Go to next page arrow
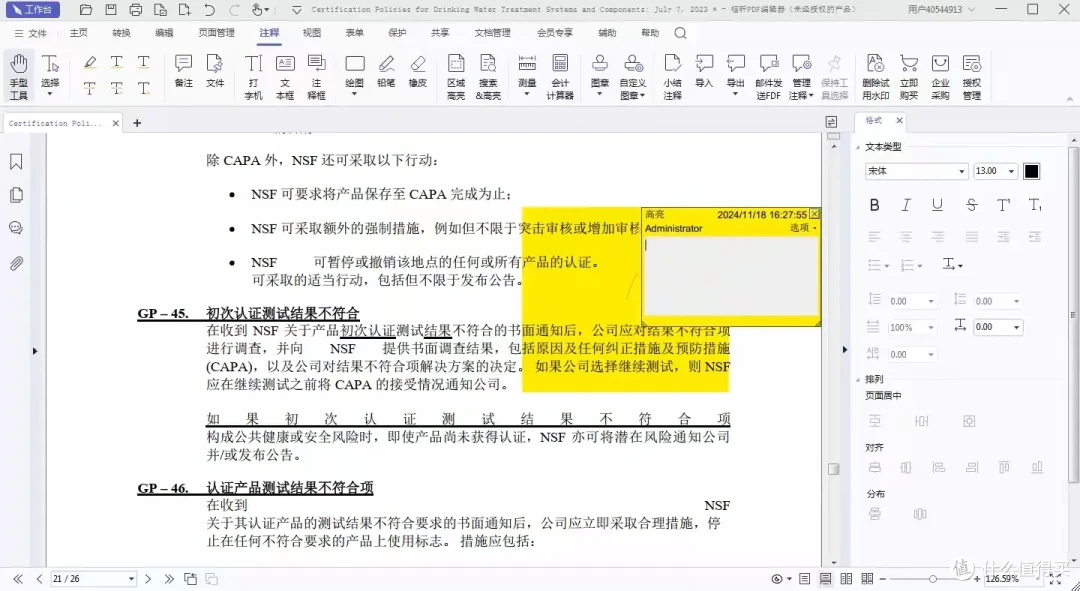1080x591 pixels. pyautogui.click(x=148, y=579)
